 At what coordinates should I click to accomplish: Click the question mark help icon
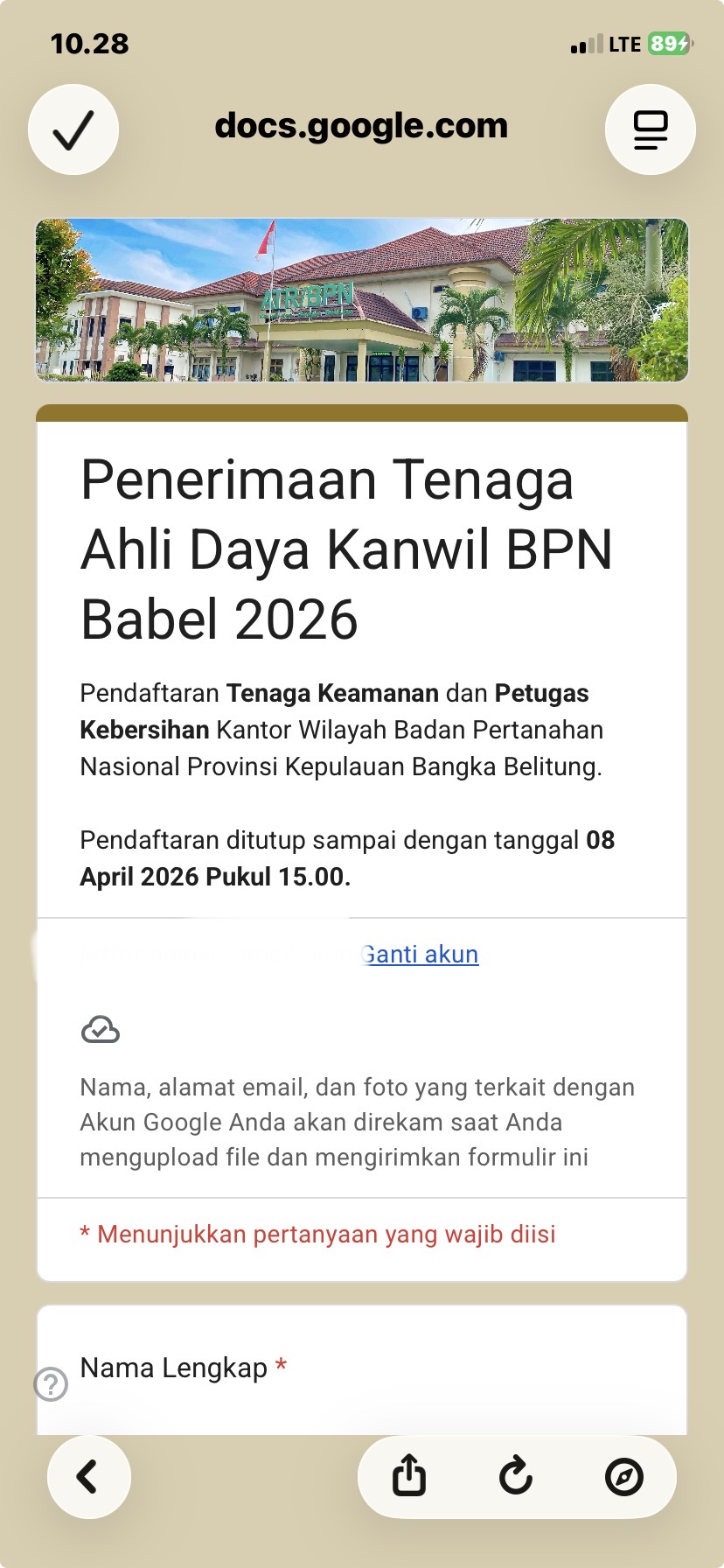coord(51,1384)
